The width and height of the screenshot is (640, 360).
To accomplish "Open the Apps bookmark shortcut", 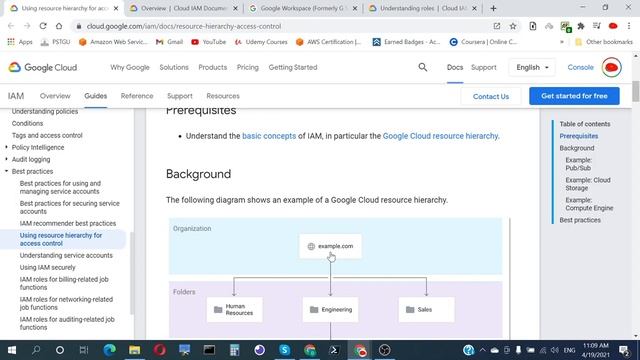I will click(x=20, y=42).
